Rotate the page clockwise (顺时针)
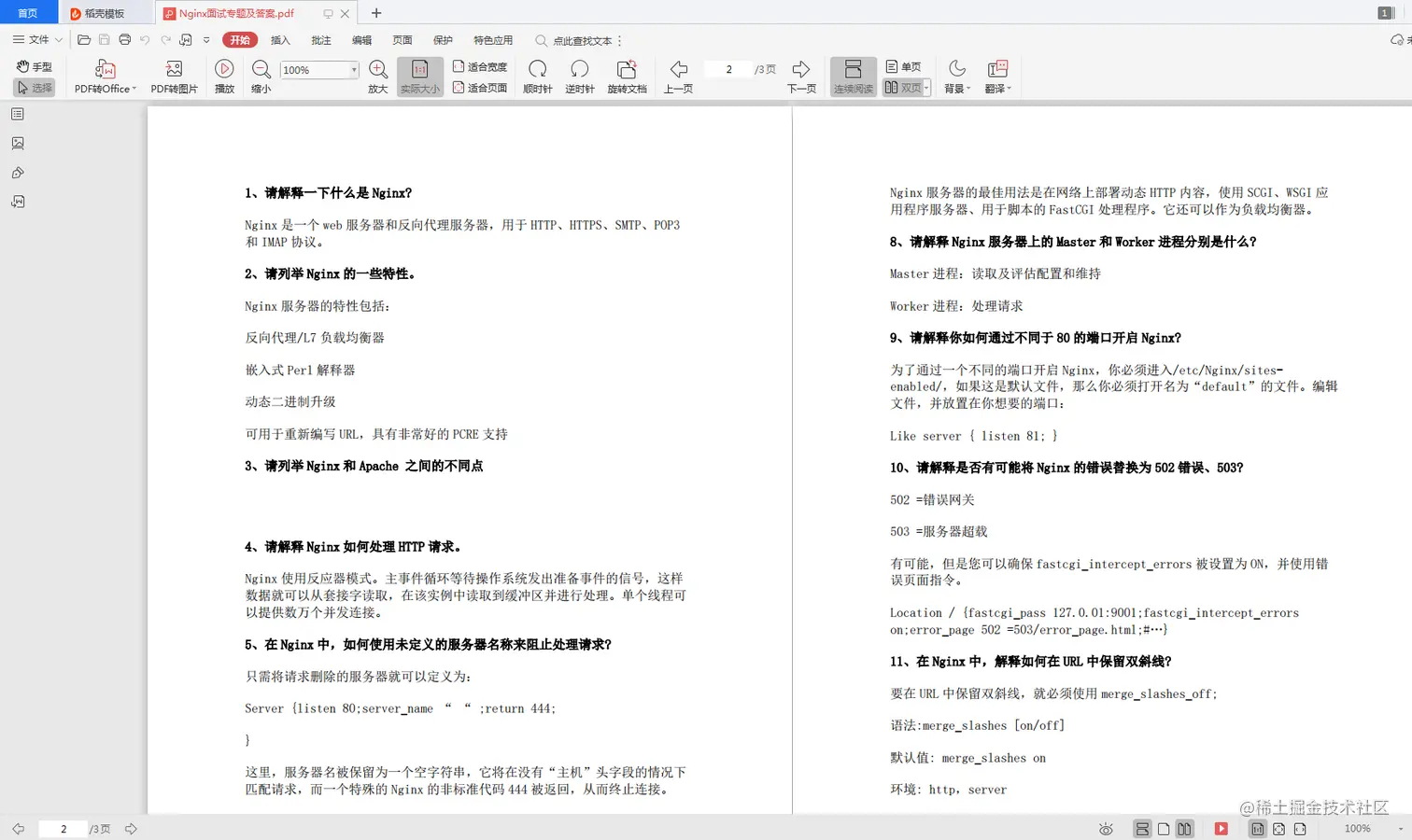Image resolution: width=1412 pixels, height=840 pixels. click(537, 75)
